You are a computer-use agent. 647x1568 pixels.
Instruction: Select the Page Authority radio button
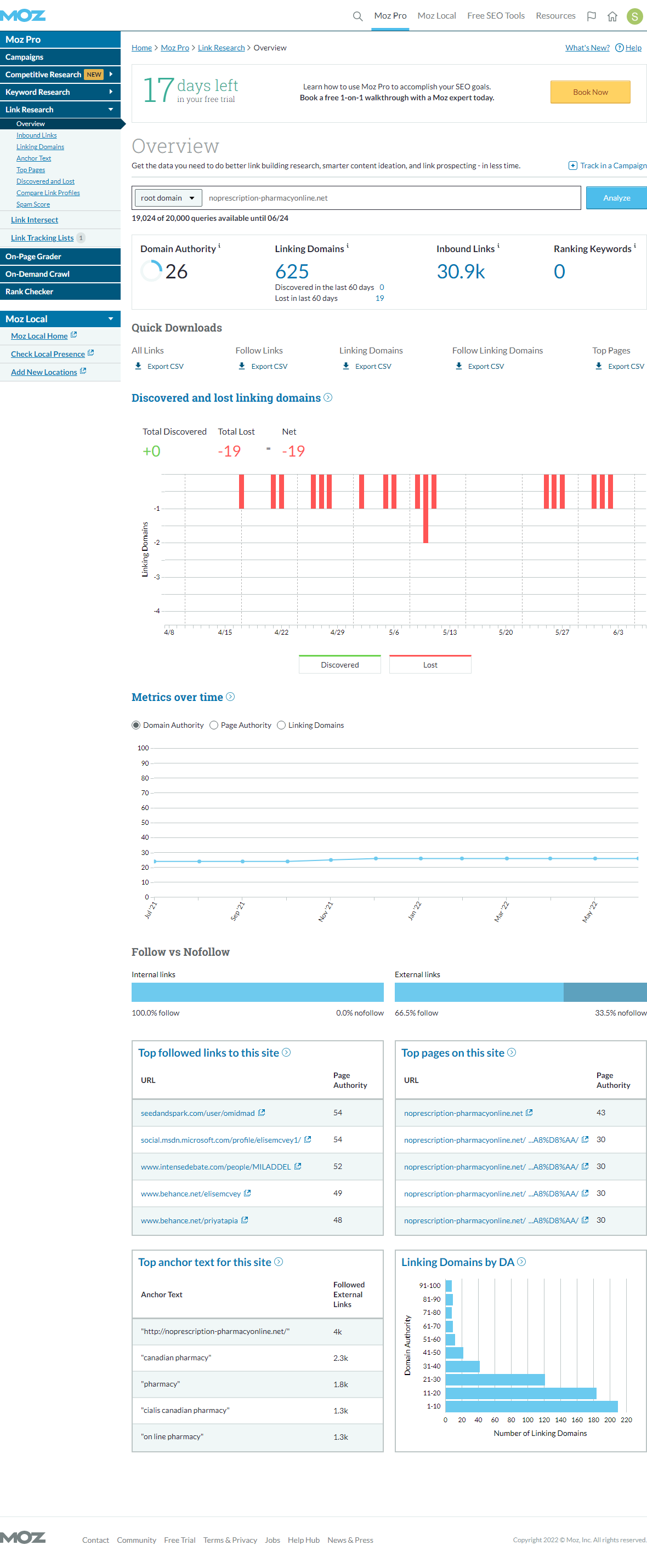point(214,725)
